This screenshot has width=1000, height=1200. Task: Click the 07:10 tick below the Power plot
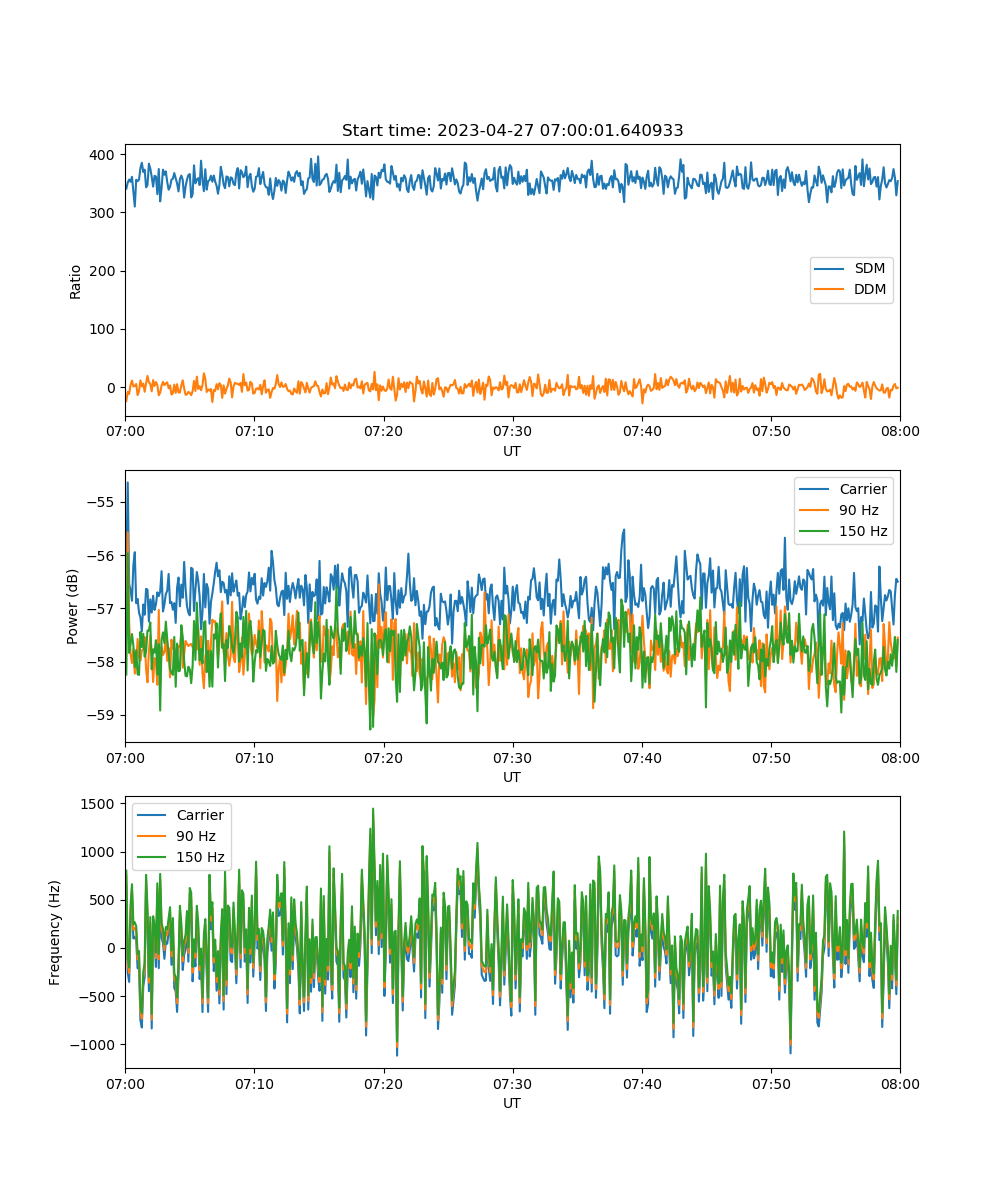pos(254,758)
